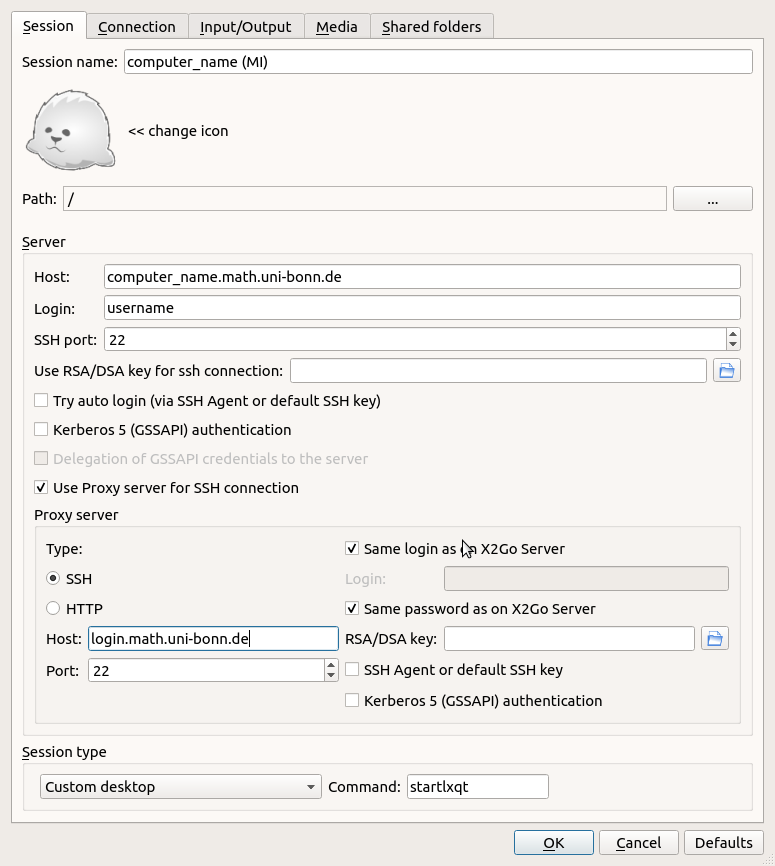Select HTTP proxy type radio button

click(53, 608)
